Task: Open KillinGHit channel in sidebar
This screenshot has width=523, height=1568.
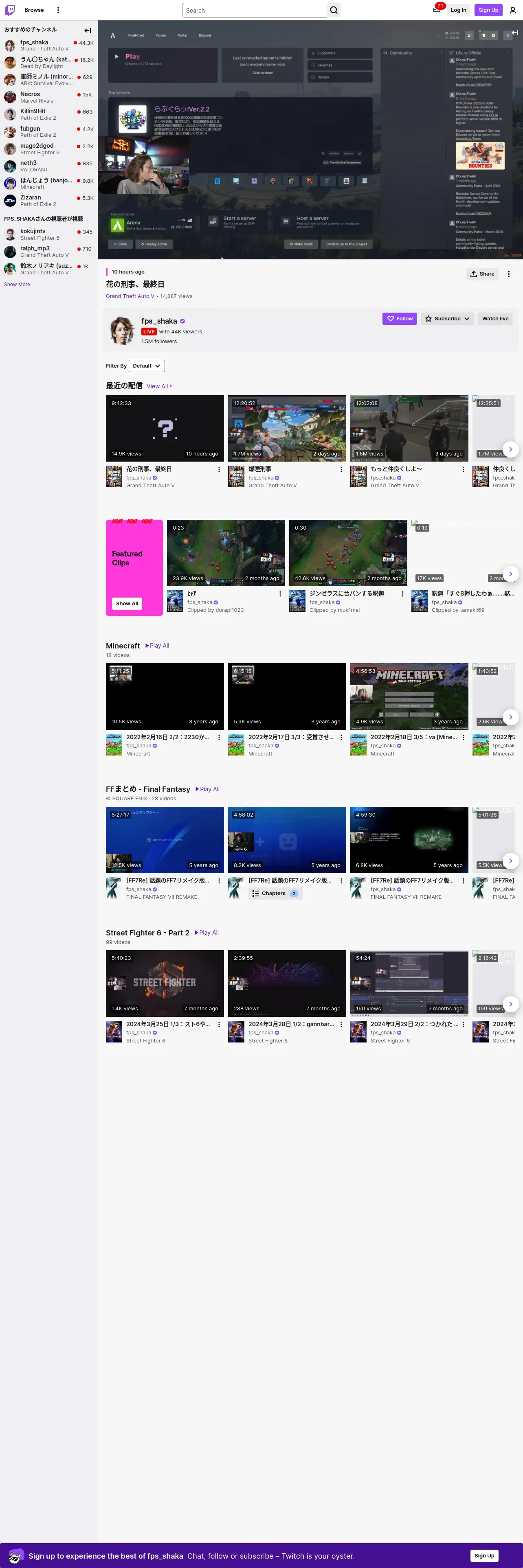Action: click(x=49, y=114)
